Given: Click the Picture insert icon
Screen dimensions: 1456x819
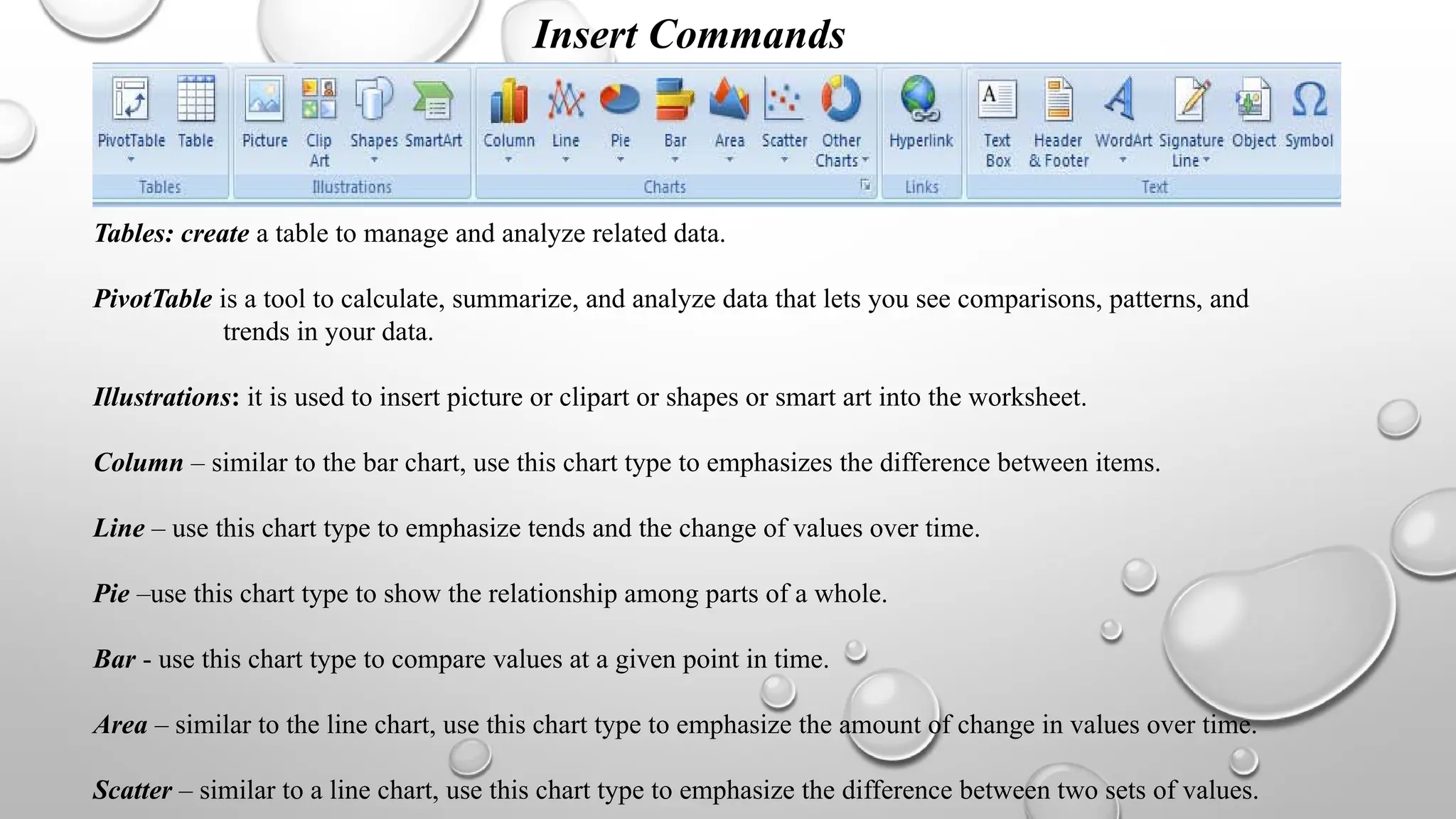Looking at the screenshot, I should [264, 100].
